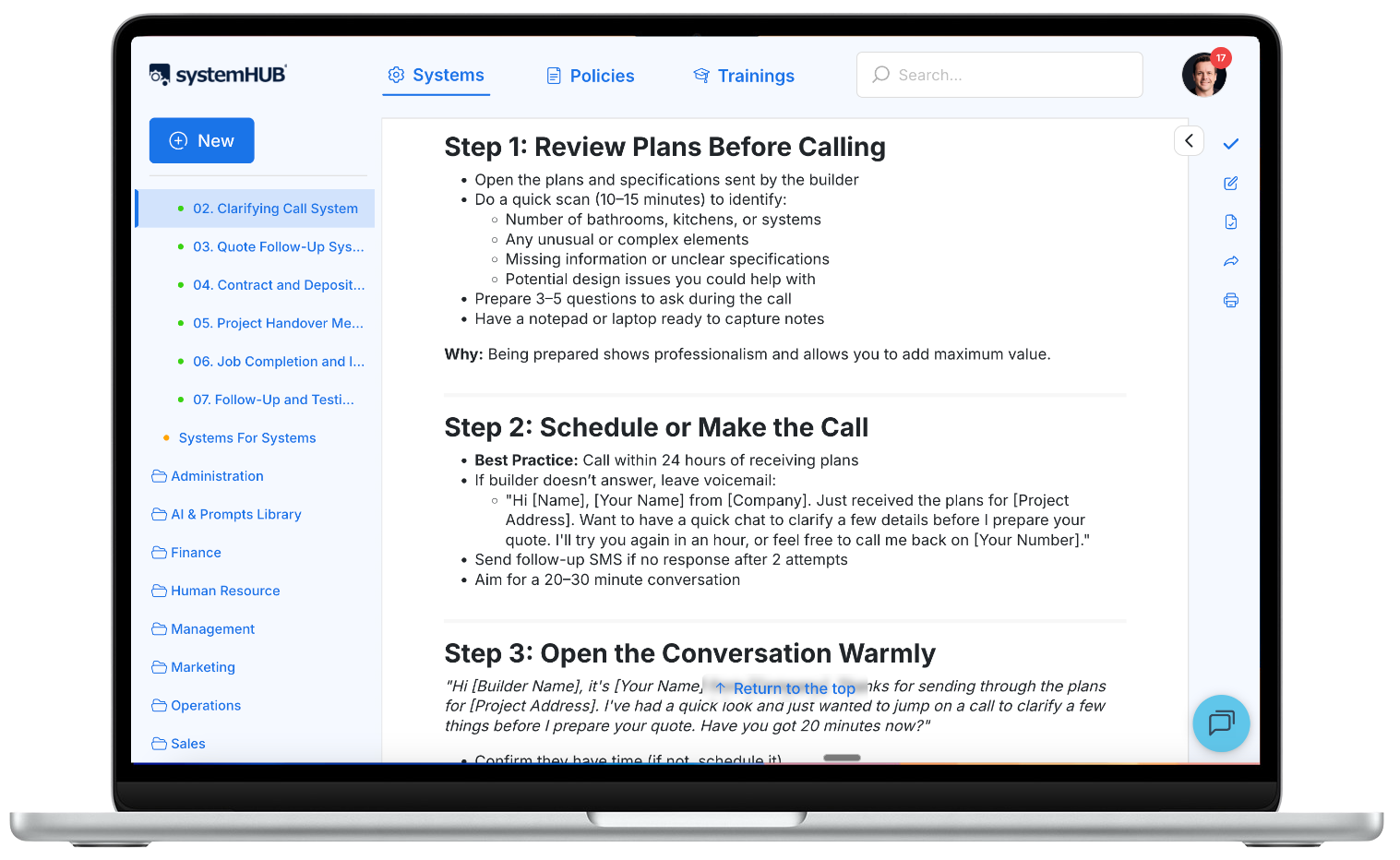
Task: Focus the Search input field
Action: 999,75
